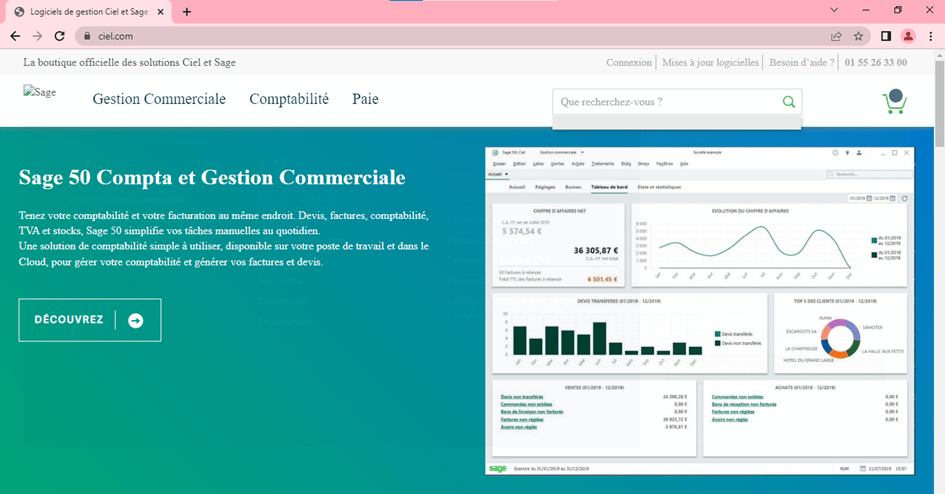Viewport: 945px width, 494px height.
Task: Open the shopping cart icon
Action: click(895, 101)
